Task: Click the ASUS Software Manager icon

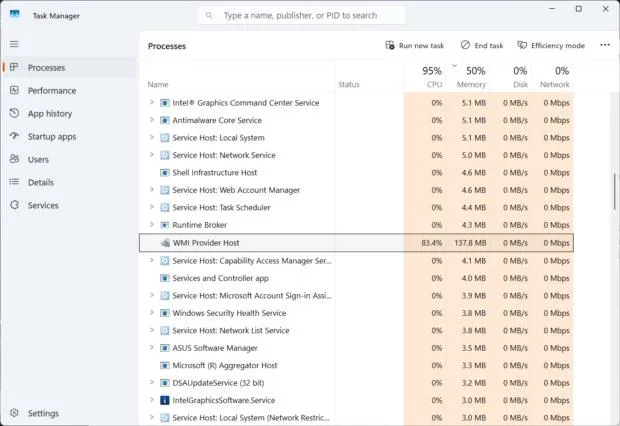Action: 164,348
